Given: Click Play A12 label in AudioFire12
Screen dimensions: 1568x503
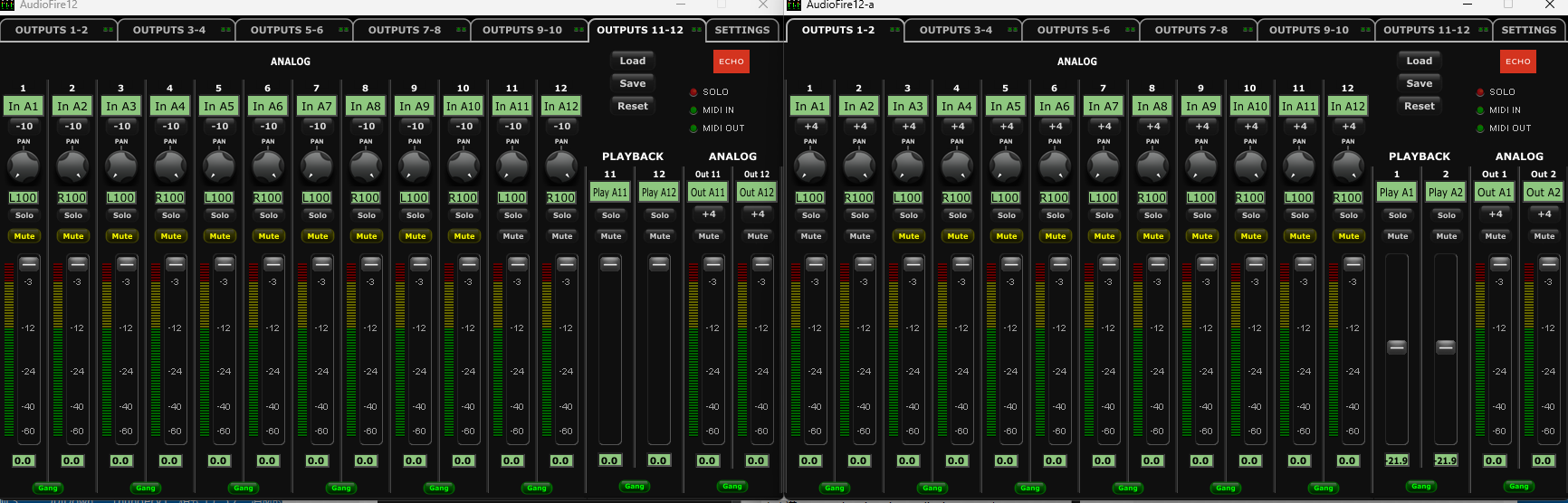Looking at the screenshot, I should click(x=659, y=192).
